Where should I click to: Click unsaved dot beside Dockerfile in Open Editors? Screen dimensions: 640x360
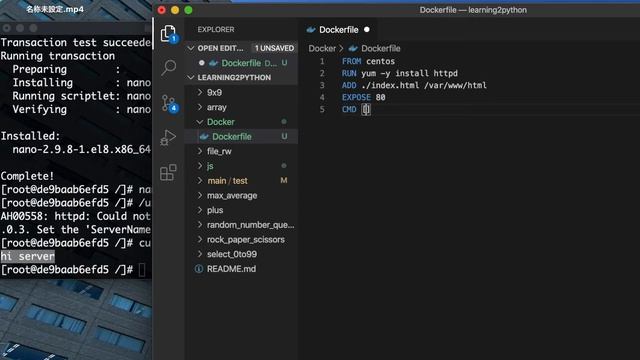tap(202, 63)
